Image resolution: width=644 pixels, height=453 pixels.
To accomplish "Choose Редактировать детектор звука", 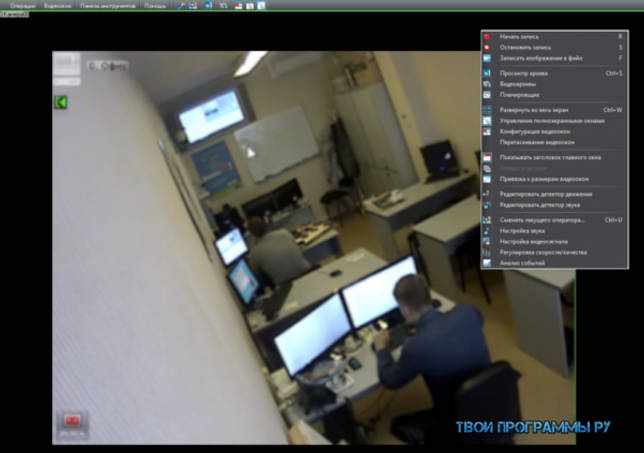I will (x=554, y=205).
